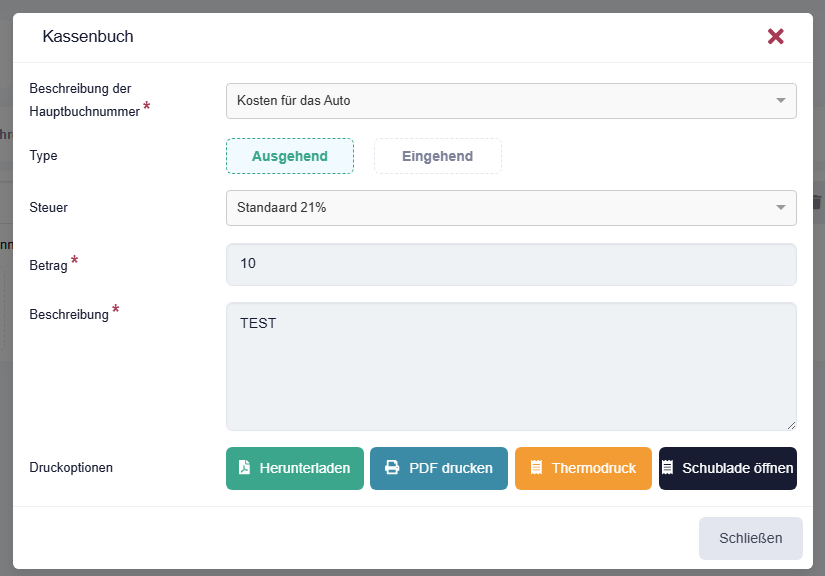Click the Betrag field label
The image size is (825, 576).
tap(48, 266)
